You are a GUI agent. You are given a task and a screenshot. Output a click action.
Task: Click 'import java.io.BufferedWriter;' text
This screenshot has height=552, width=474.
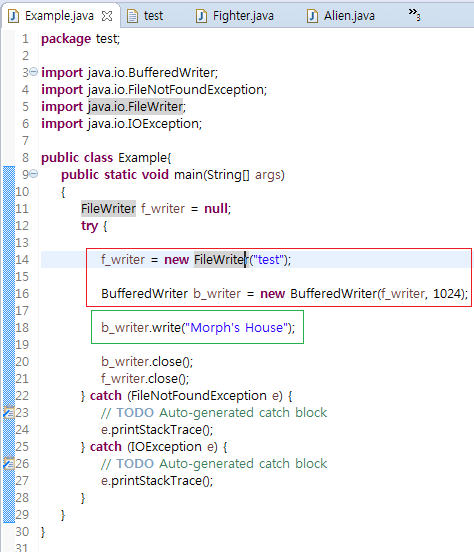(x=130, y=73)
